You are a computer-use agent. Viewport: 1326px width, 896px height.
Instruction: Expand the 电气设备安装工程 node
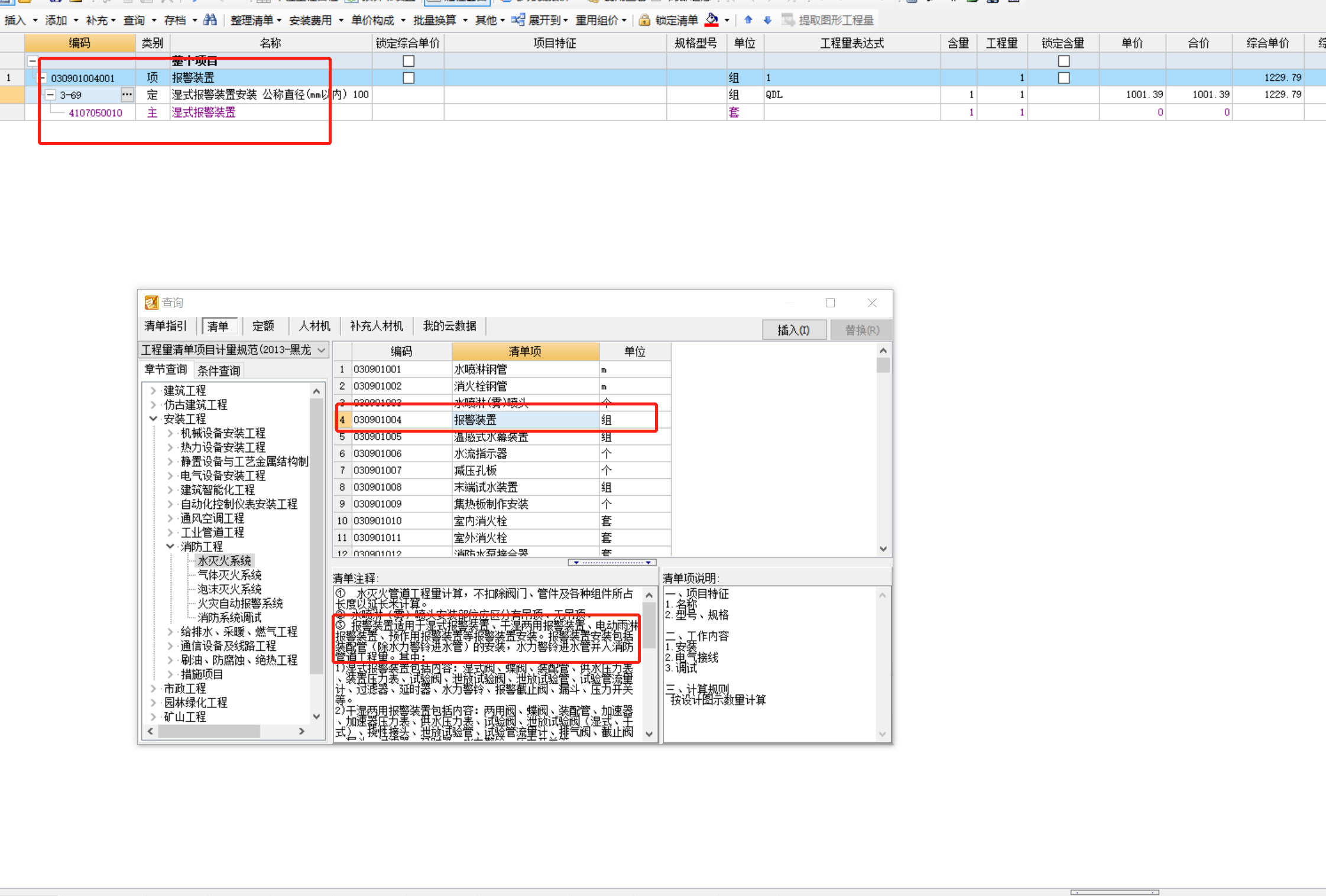(170, 475)
